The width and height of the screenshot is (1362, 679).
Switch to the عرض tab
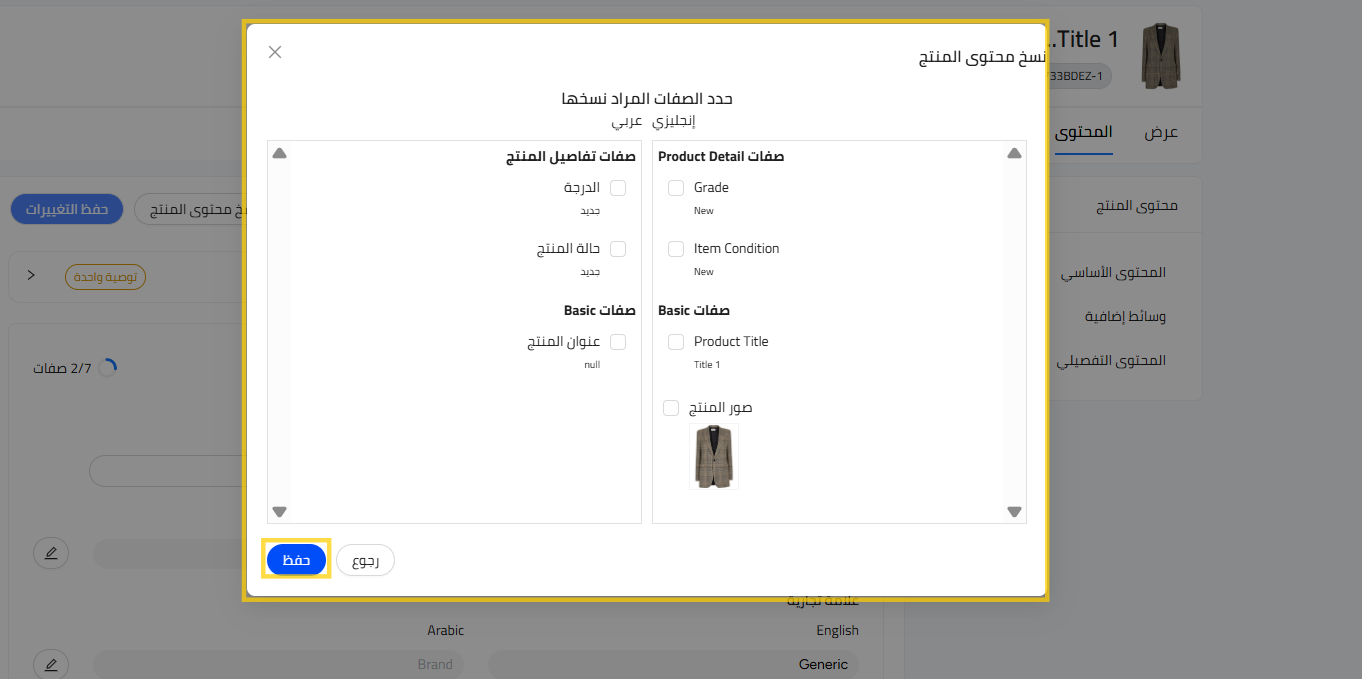coord(1161,133)
